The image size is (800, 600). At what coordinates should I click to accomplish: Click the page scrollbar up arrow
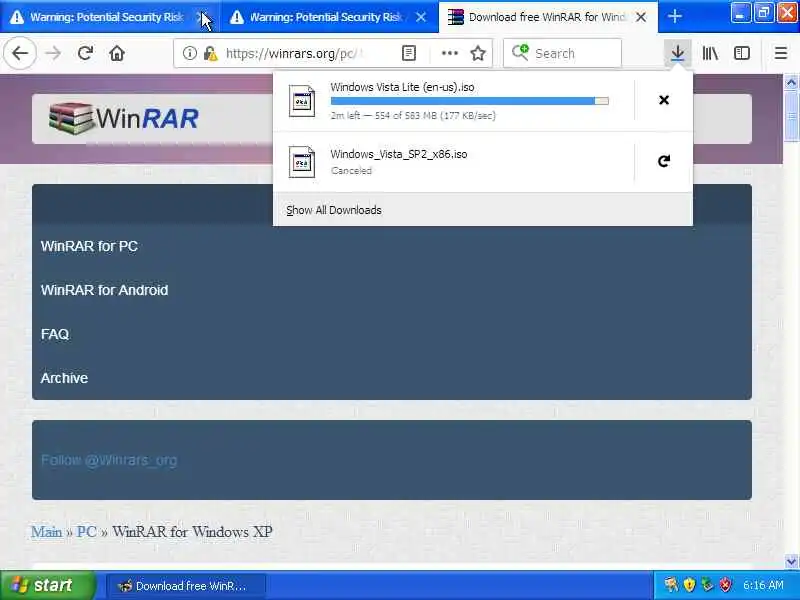point(791,82)
